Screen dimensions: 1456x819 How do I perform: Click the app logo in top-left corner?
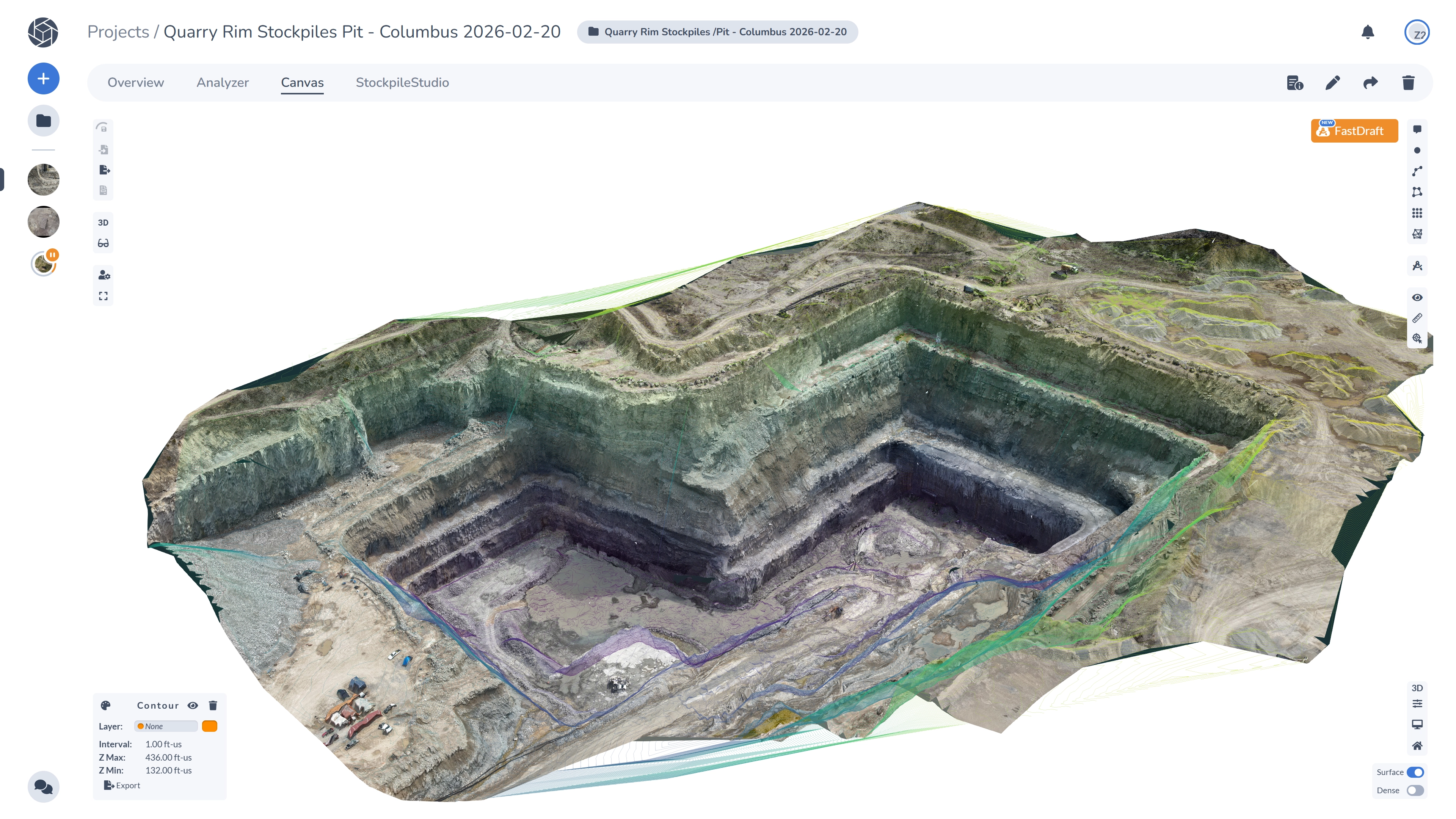[x=43, y=32]
